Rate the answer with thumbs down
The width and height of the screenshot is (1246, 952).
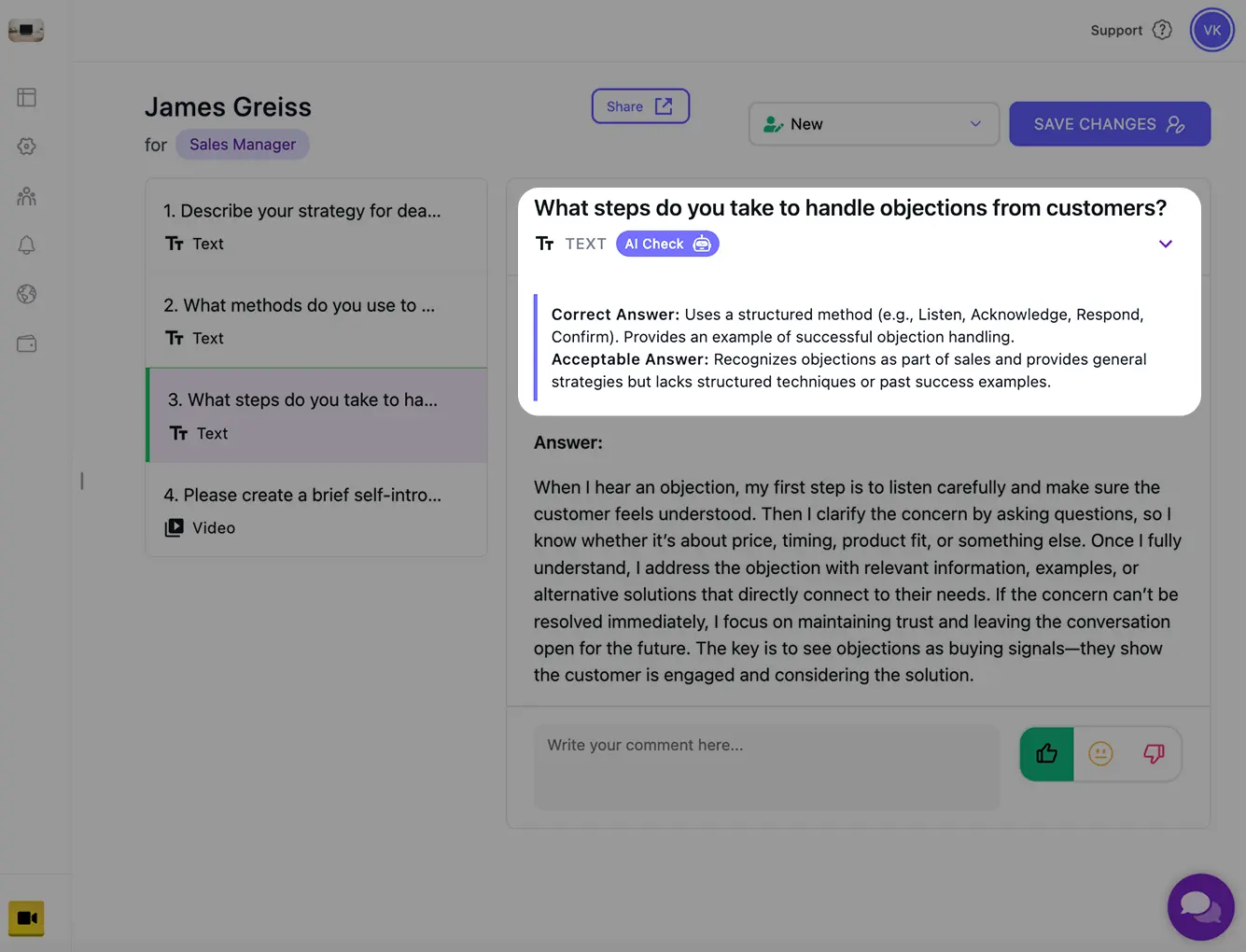[1155, 754]
